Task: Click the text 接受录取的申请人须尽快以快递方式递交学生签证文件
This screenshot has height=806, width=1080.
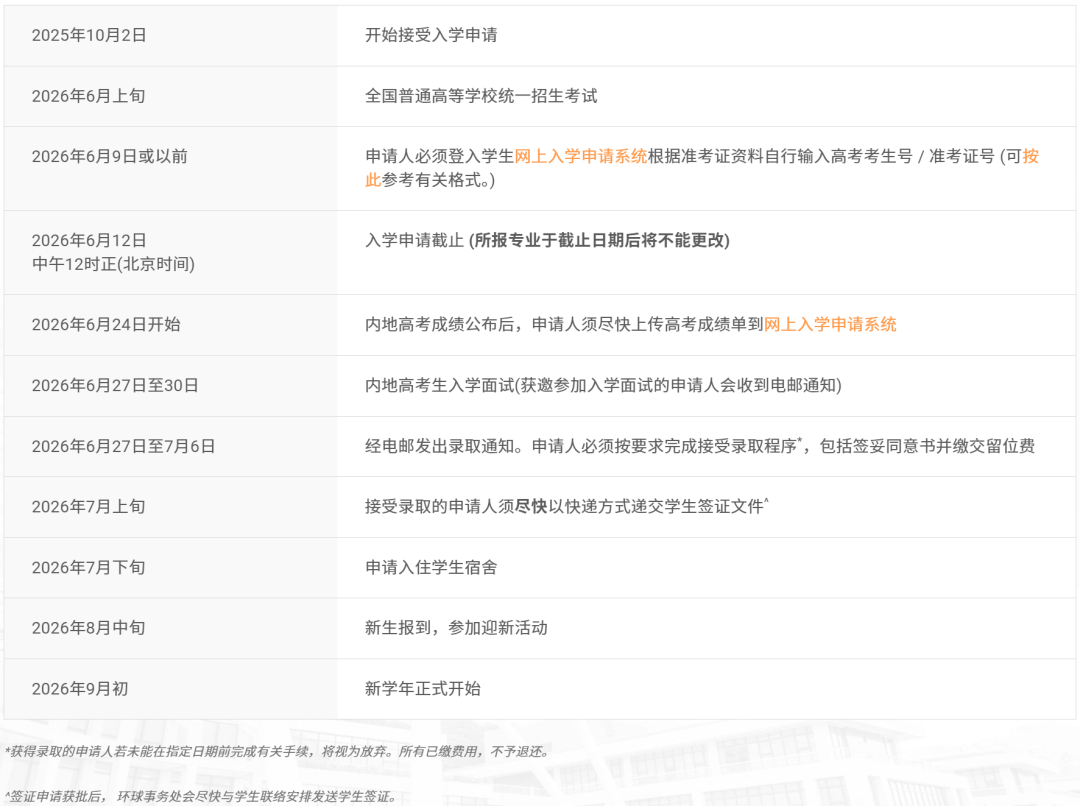Action: click(565, 507)
